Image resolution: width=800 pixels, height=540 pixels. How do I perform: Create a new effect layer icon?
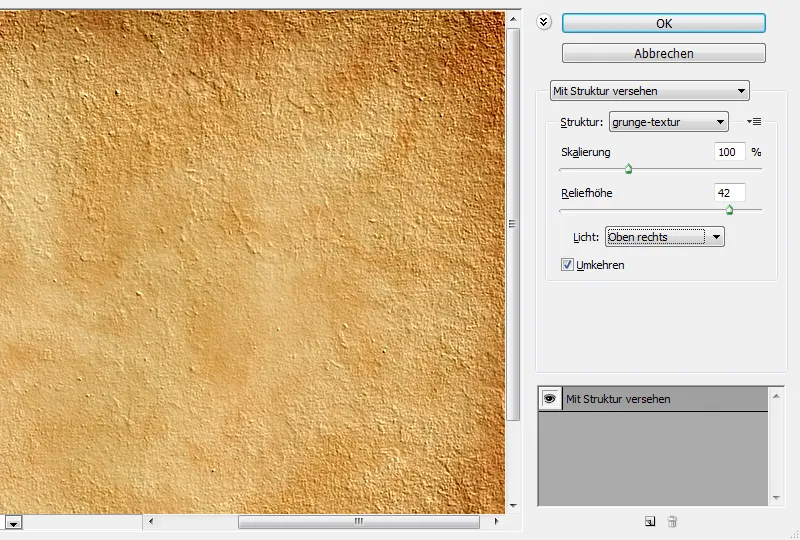[x=649, y=521]
